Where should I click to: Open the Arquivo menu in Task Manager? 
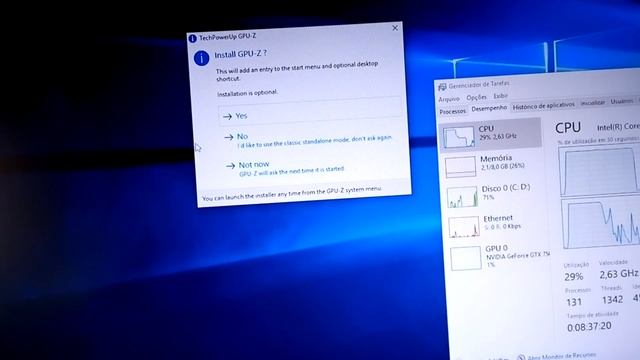(449, 99)
